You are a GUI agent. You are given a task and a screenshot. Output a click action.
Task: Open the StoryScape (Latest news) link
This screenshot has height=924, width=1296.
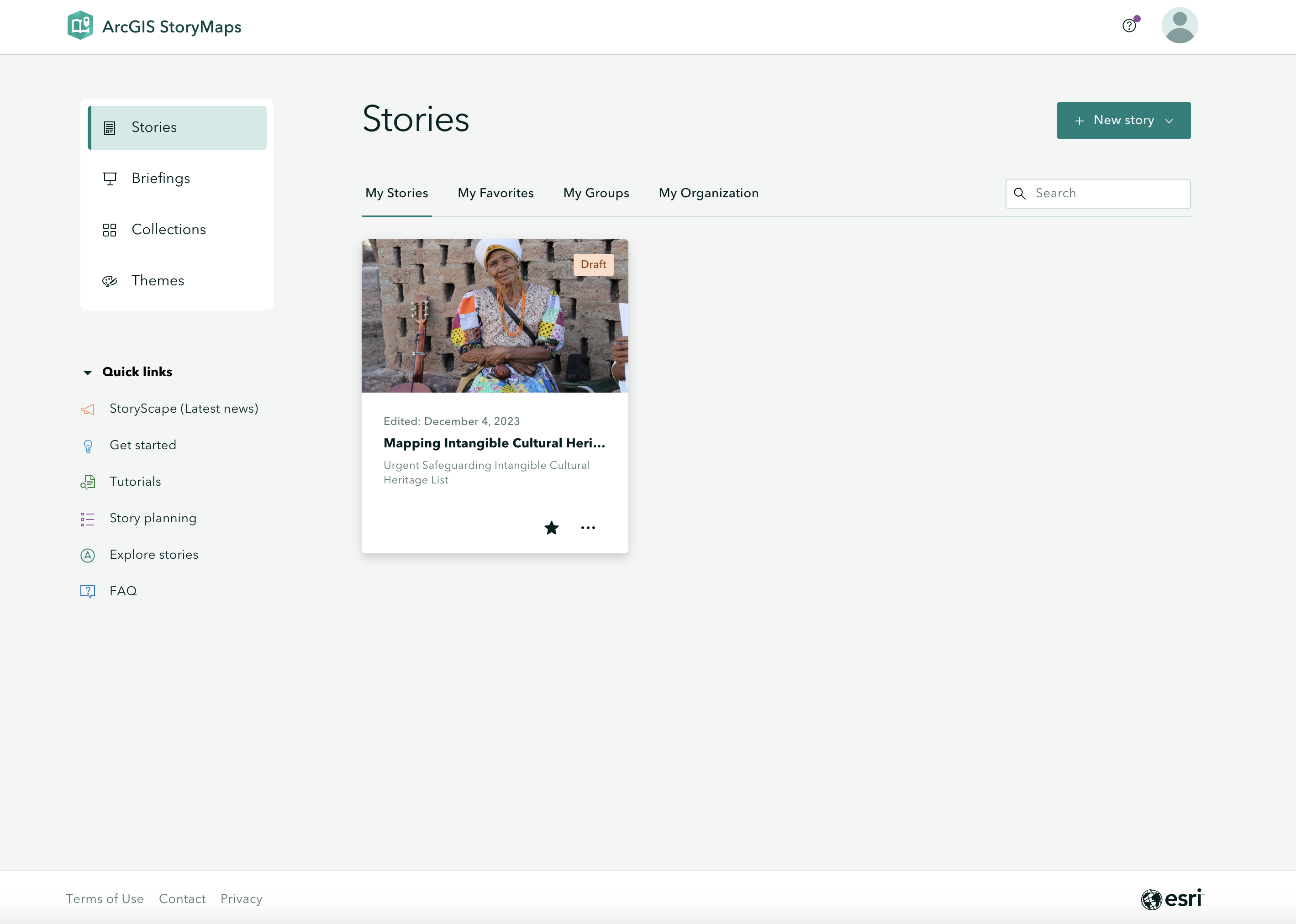183,409
